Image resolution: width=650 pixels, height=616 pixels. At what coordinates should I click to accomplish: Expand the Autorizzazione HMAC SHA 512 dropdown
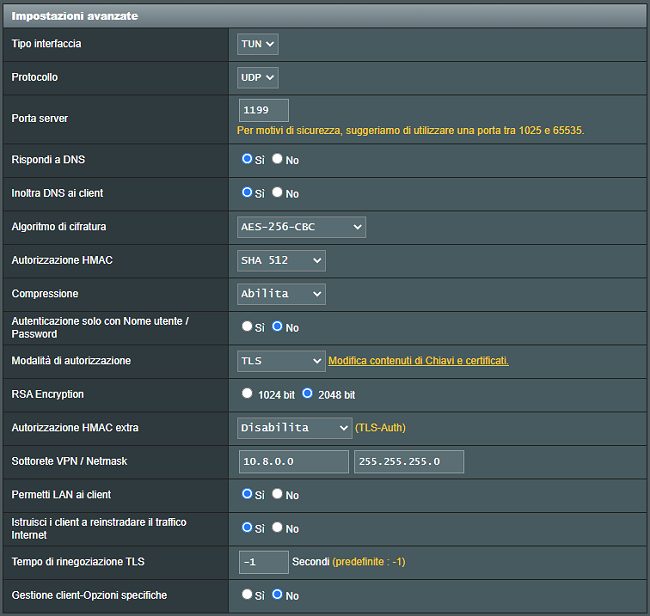(281, 260)
